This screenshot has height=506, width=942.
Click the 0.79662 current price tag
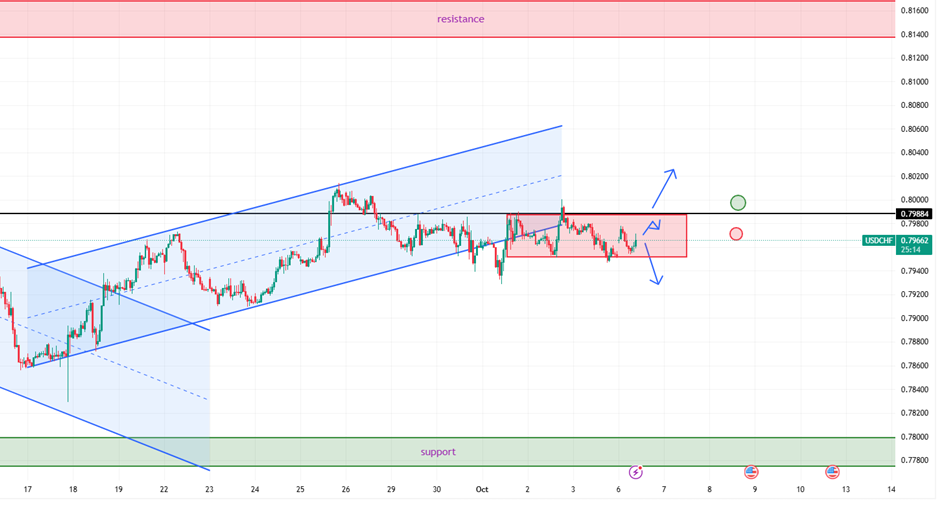click(x=914, y=240)
